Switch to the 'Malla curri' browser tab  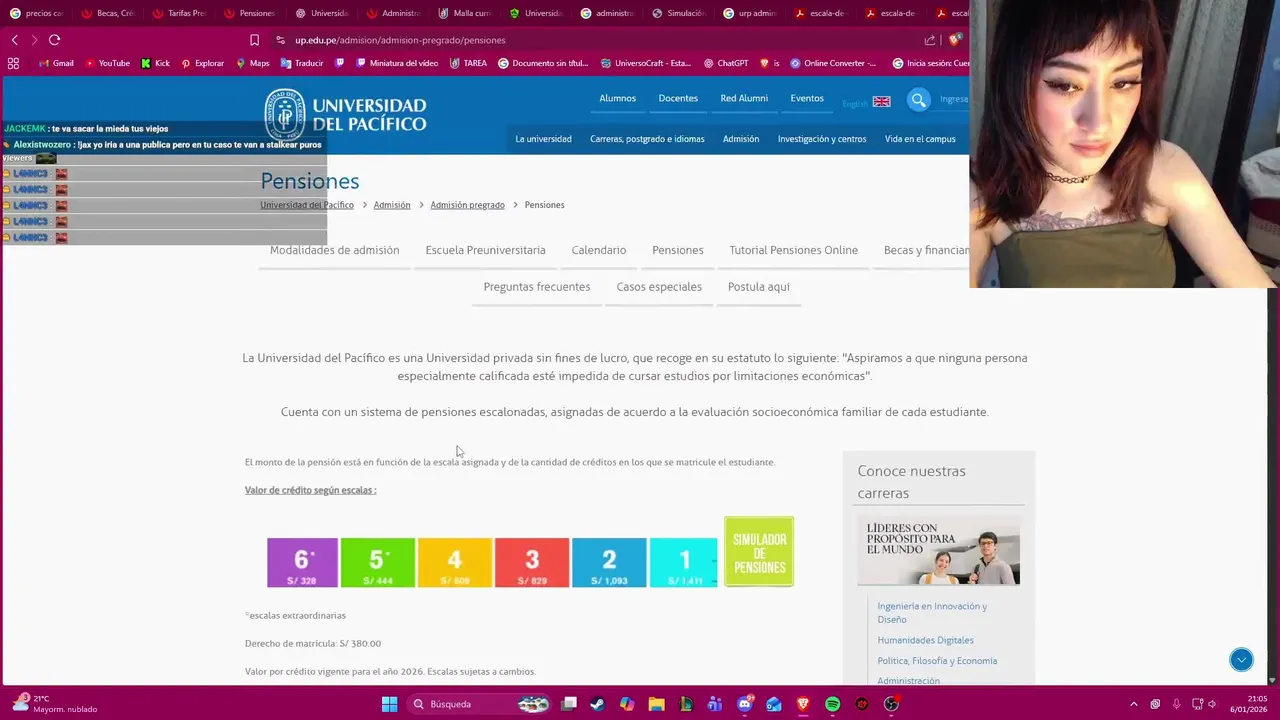tap(465, 13)
